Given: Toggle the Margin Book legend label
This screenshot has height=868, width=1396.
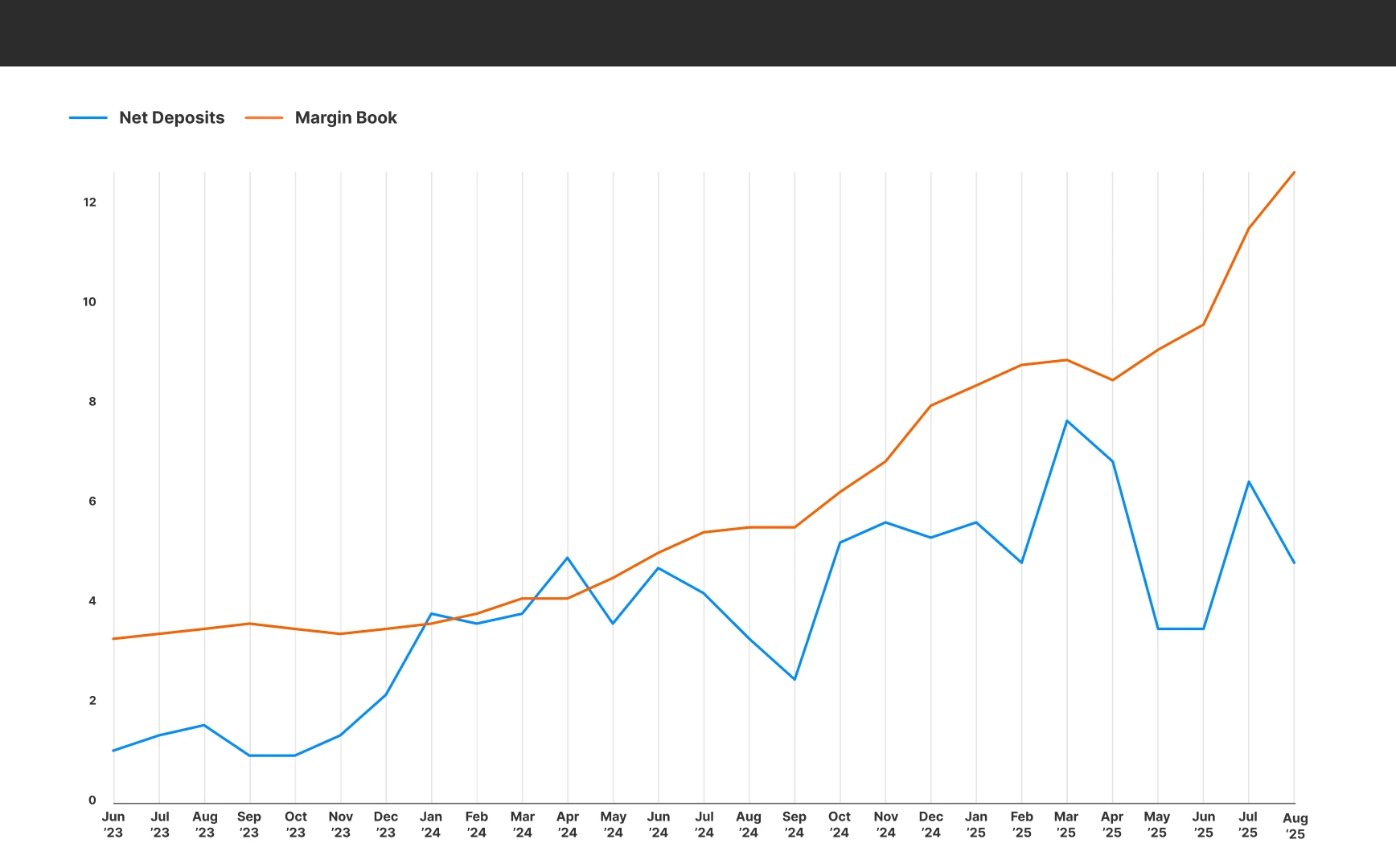Looking at the screenshot, I should point(346,117).
